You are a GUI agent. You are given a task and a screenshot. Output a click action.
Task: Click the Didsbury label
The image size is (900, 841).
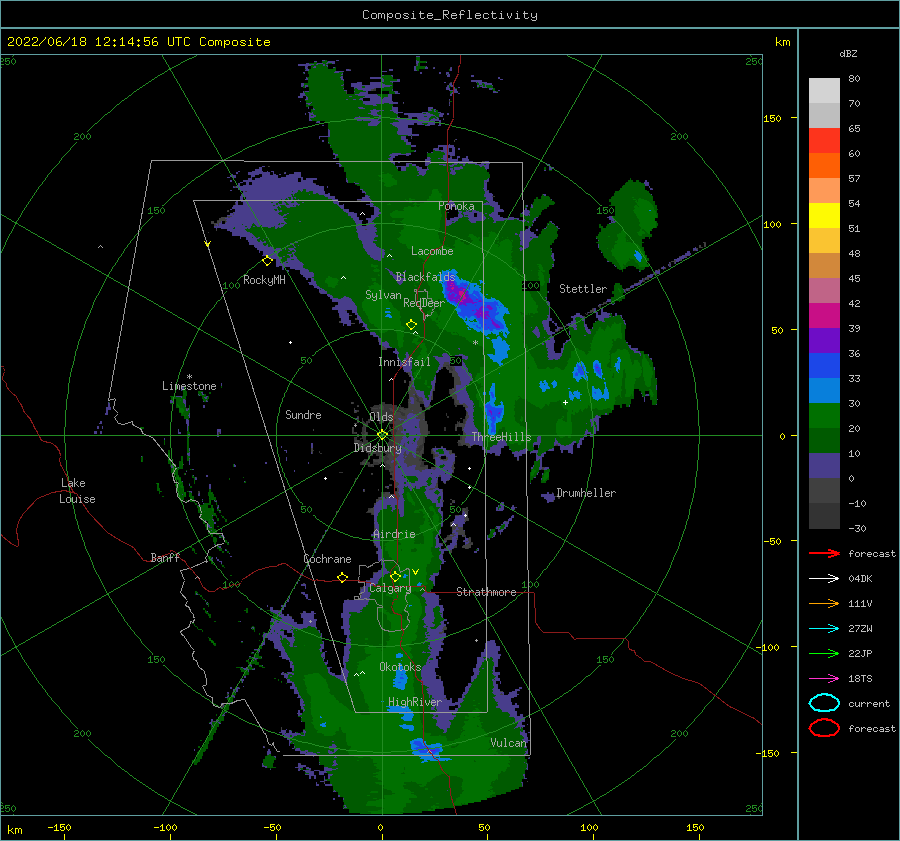377,448
